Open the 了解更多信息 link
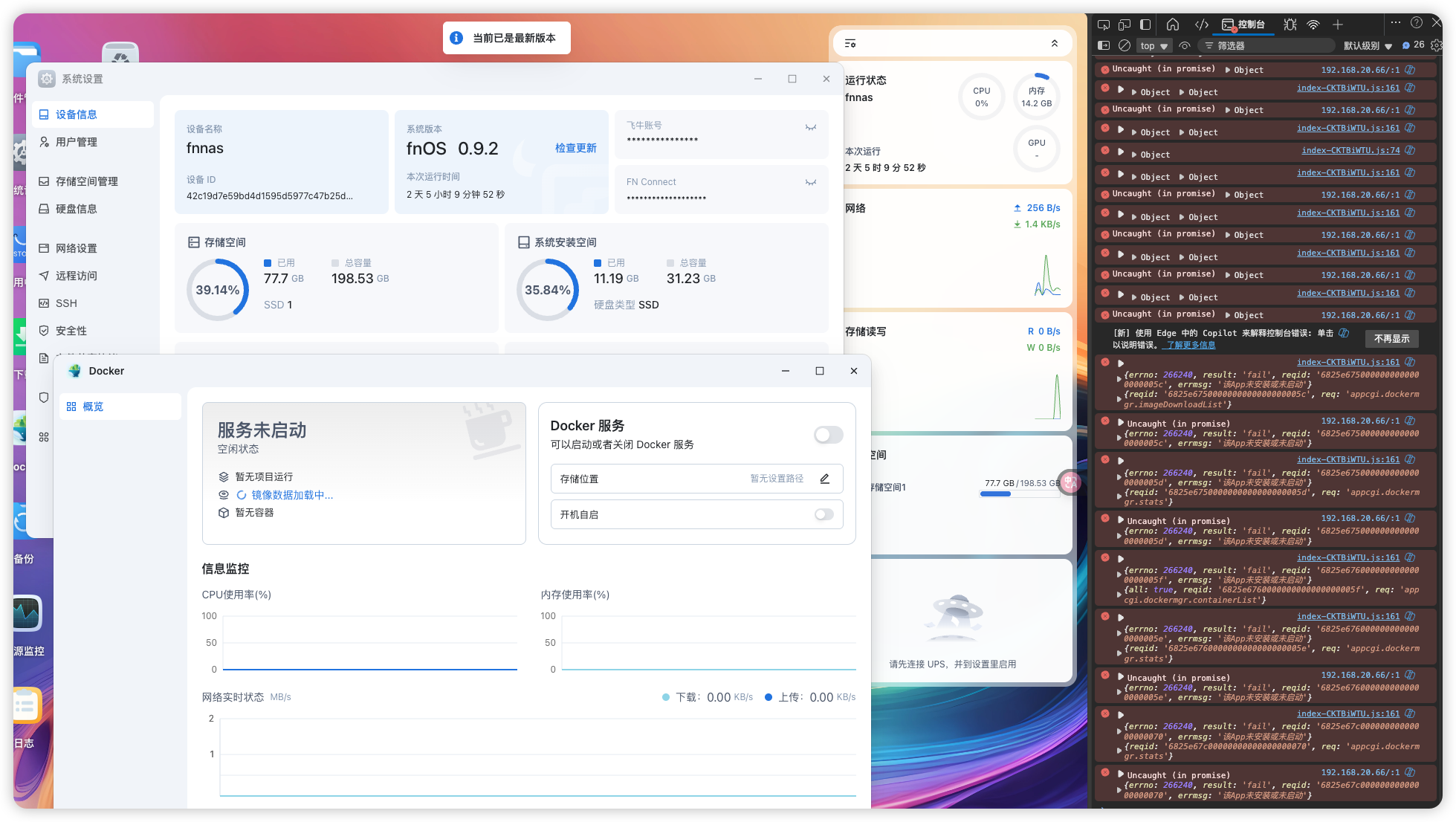Image resolution: width=1456 pixels, height=822 pixels. click(x=1190, y=345)
